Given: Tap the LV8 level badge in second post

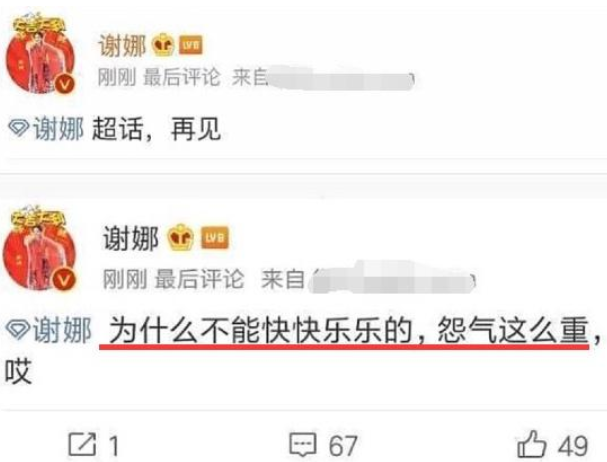Looking at the screenshot, I should (215, 237).
